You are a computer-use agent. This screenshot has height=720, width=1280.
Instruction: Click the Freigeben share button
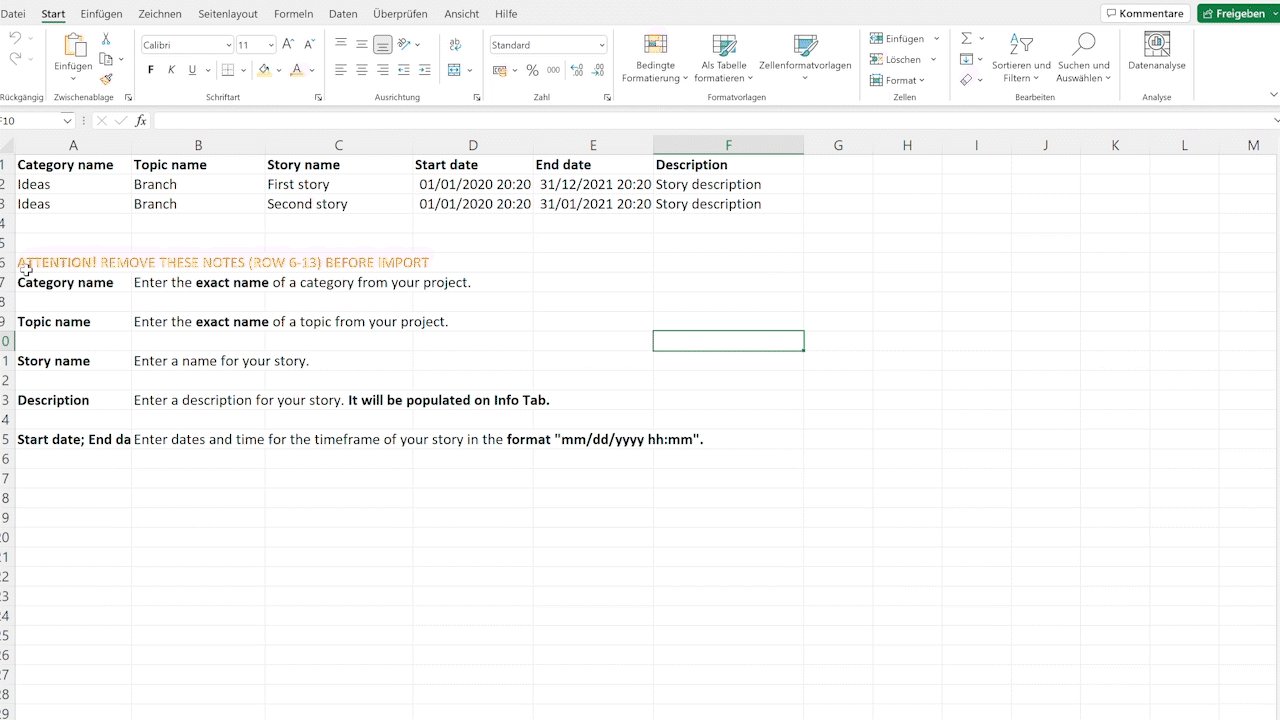coord(1238,14)
